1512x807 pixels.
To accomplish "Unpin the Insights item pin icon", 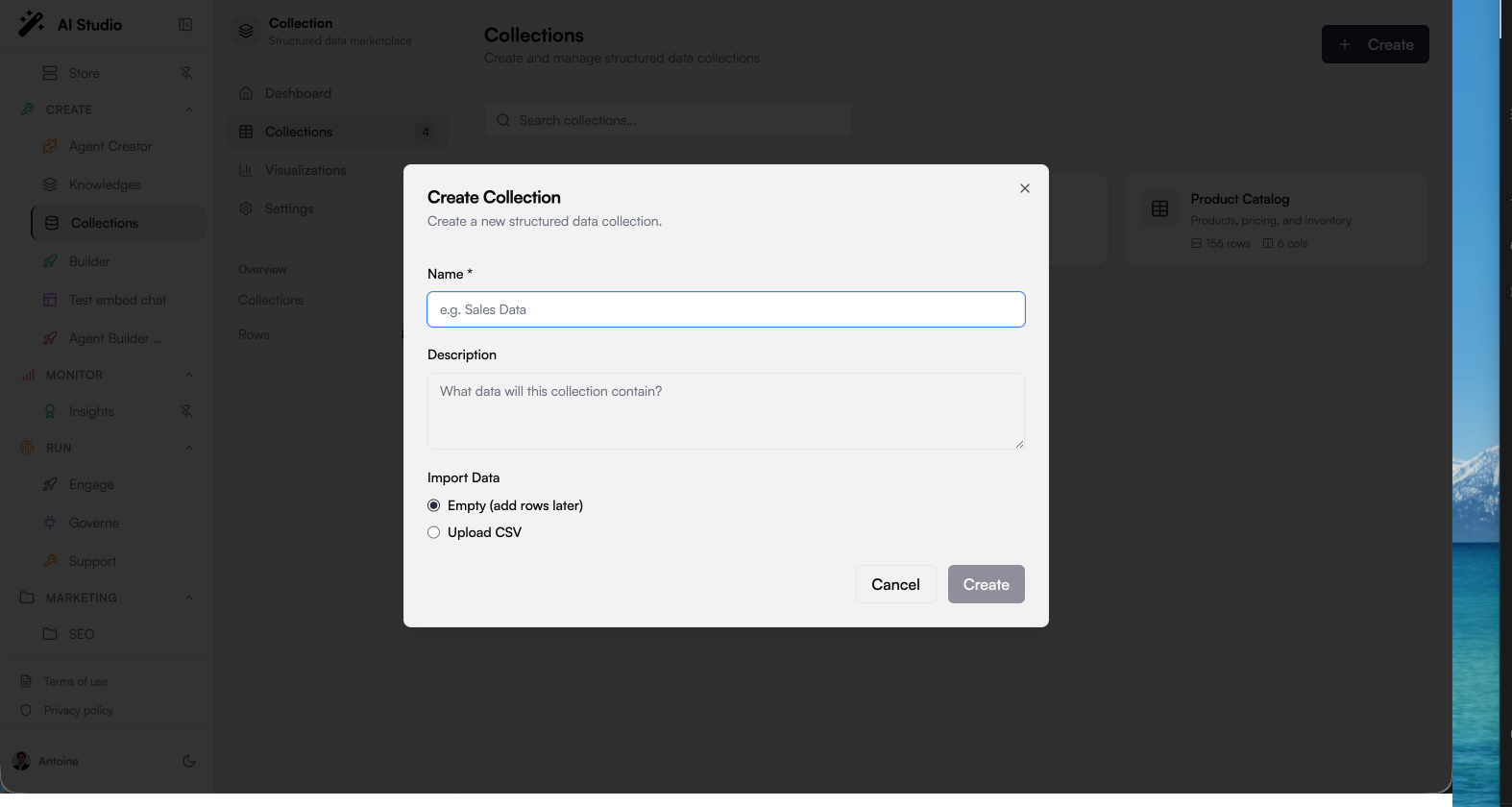I will click(186, 411).
